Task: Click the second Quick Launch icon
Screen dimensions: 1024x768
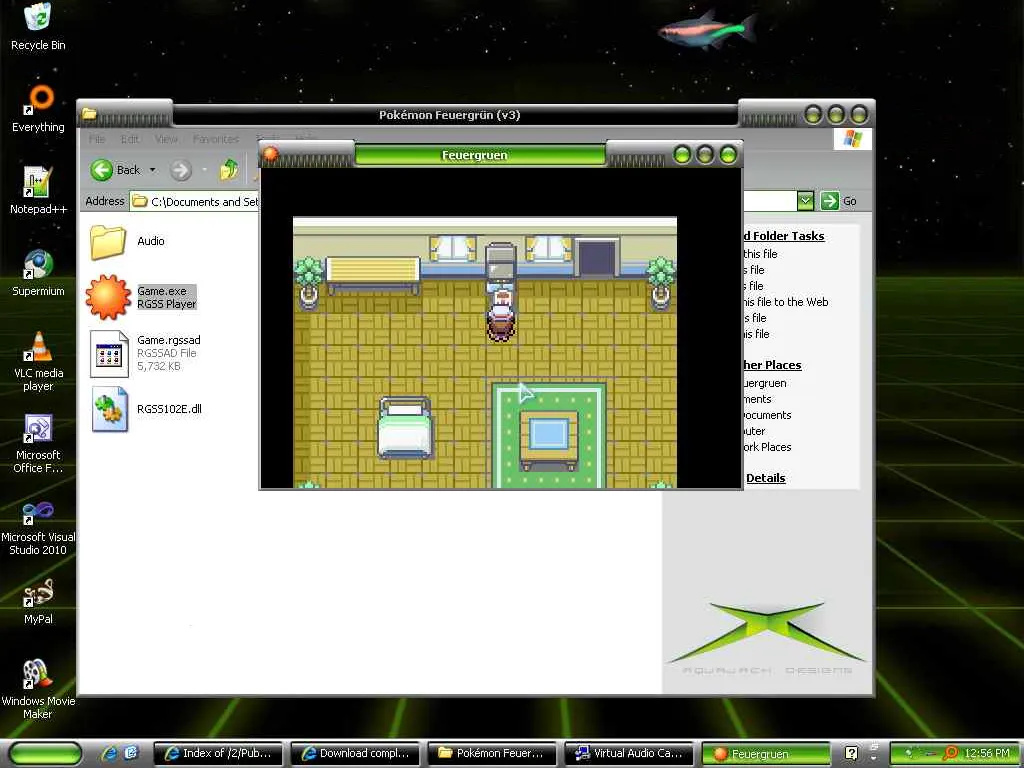Action: coord(131,753)
